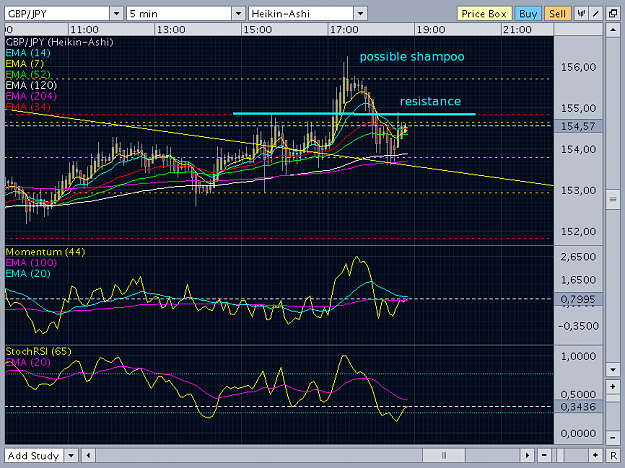Click the Heikin-Ashi chart style field
The width and height of the screenshot is (625, 468).
pos(301,14)
